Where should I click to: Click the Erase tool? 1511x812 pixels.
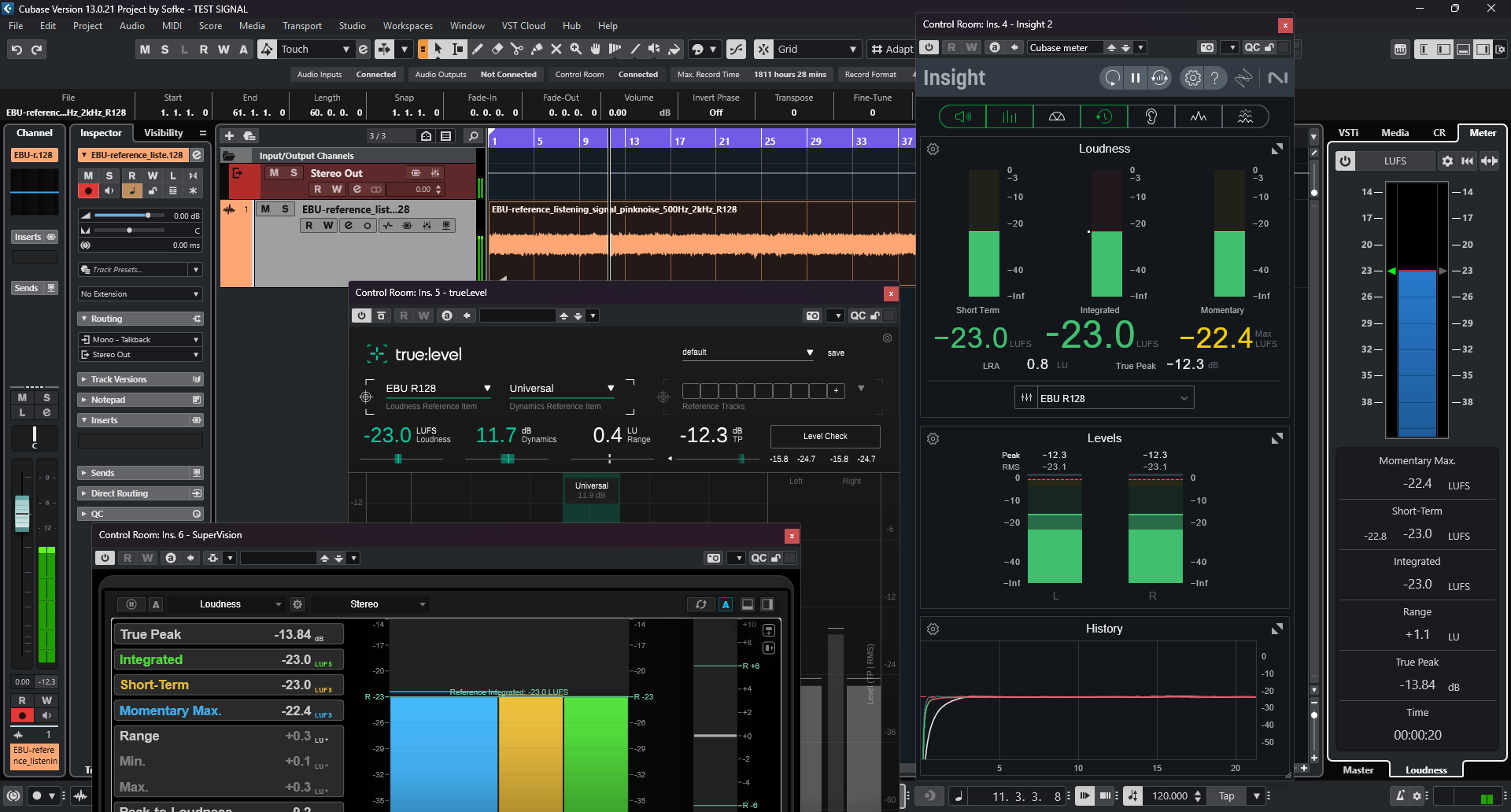pos(497,50)
